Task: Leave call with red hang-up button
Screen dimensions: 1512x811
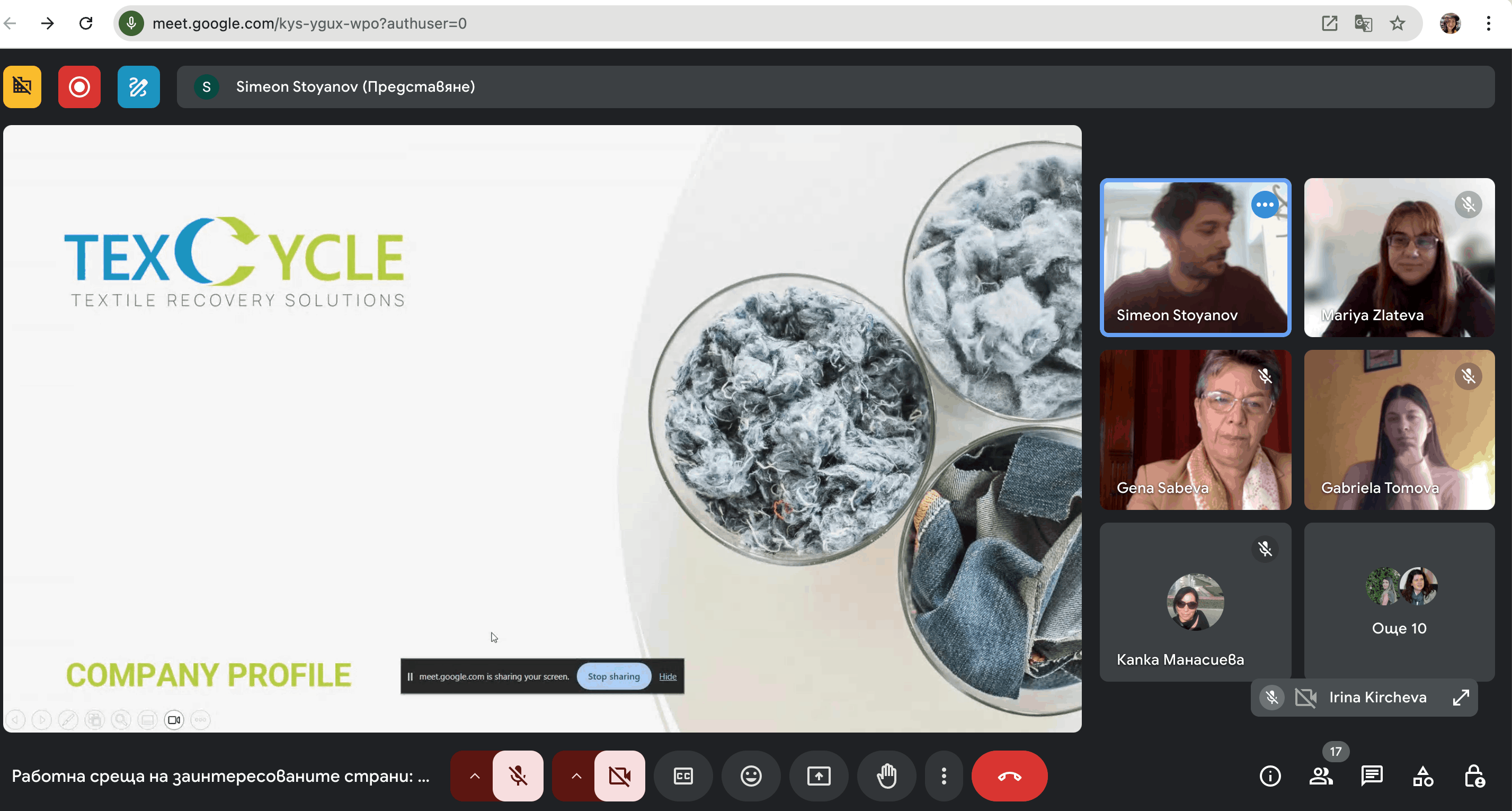Action: coord(1010,776)
